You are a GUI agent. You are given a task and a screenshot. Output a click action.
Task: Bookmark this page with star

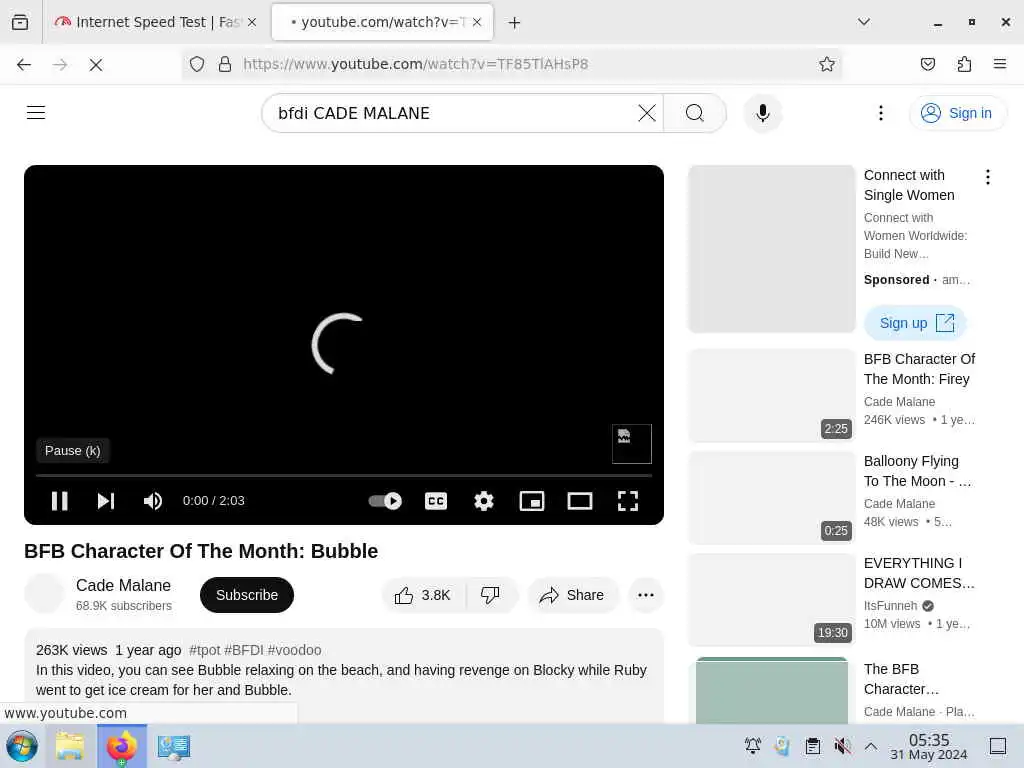click(827, 64)
